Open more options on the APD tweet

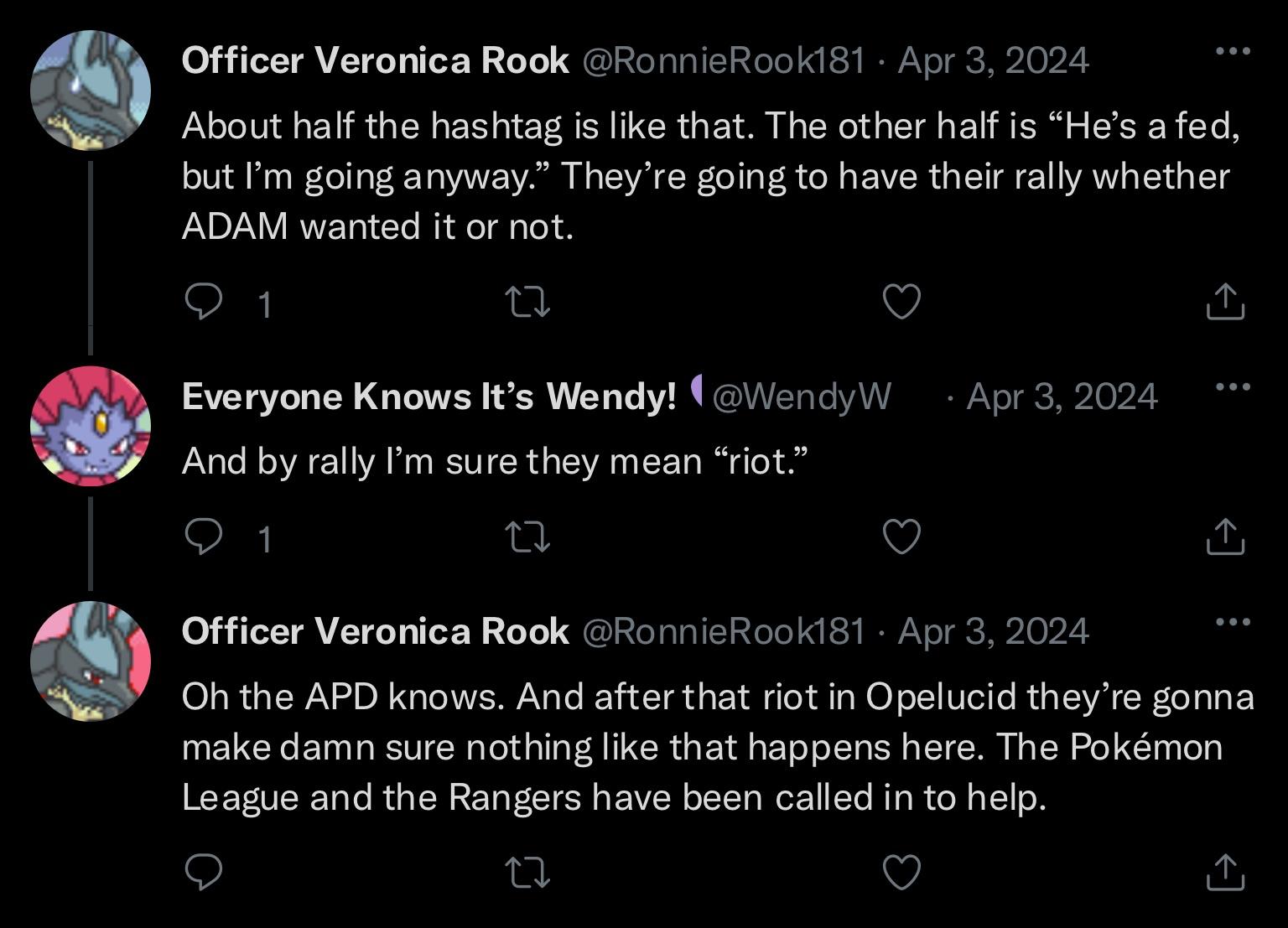coord(1232,623)
